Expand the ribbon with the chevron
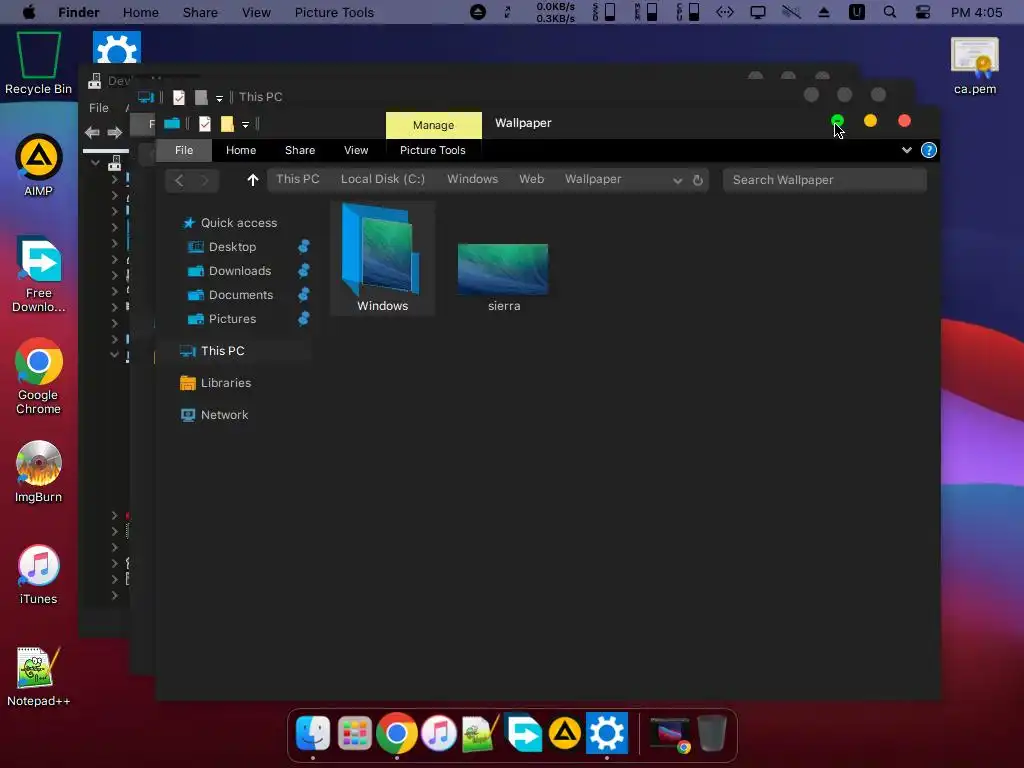1024x768 pixels. [906, 150]
